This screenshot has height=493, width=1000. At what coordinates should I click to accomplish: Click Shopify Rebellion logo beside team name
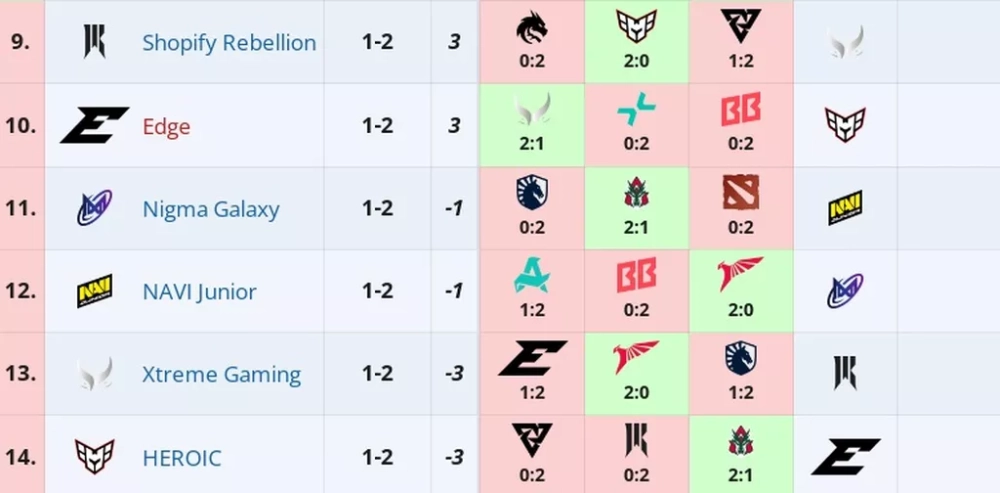[x=94, y=41]
